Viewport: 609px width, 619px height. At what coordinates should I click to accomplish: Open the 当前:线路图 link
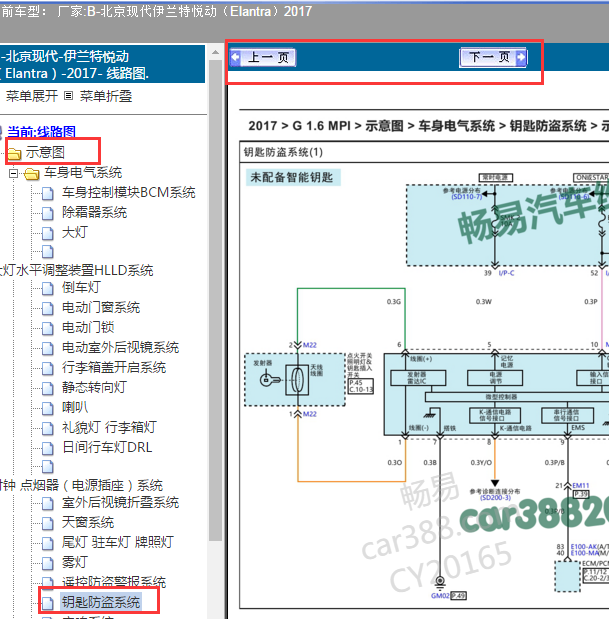point(41,131)
